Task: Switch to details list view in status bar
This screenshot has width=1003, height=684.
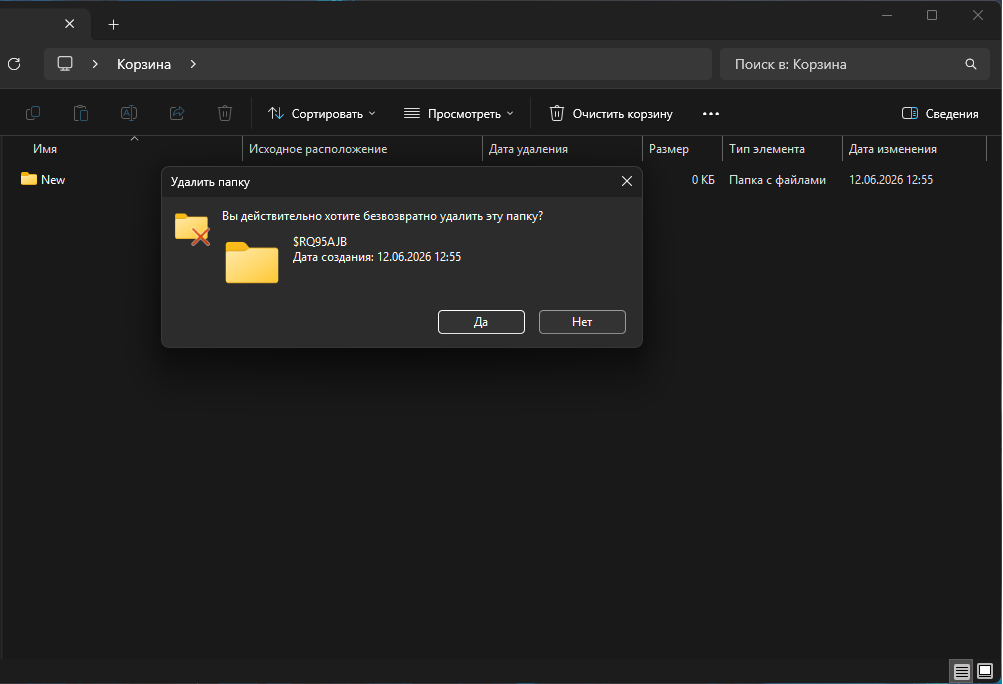Action: coord(961,671)
